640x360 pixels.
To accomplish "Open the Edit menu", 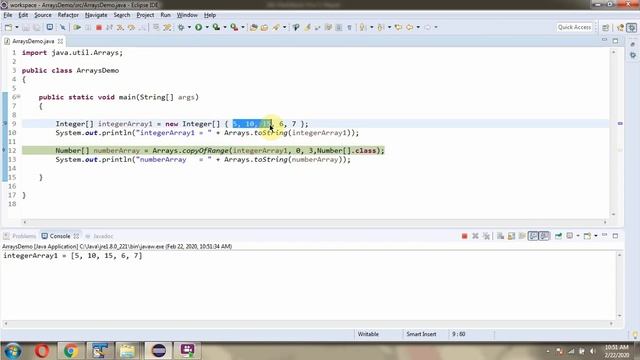I will 23,15.
